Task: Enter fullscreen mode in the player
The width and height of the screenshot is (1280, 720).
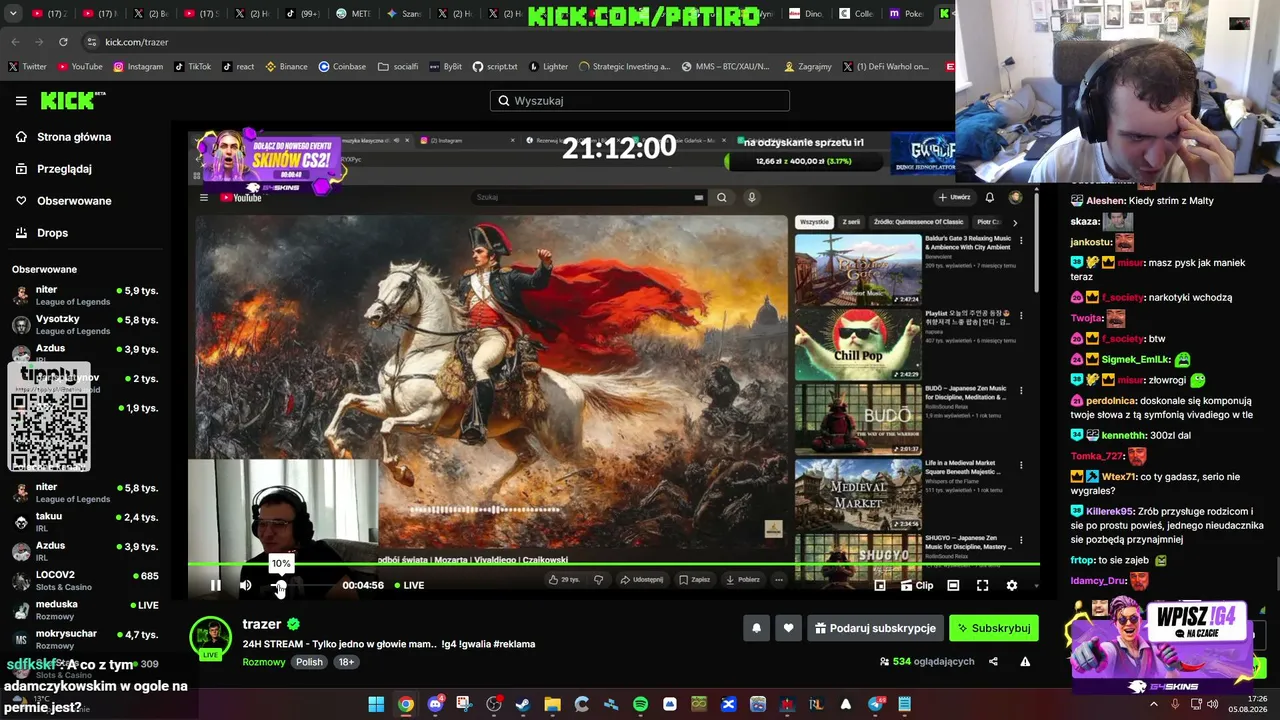Action: (x=982, y=585)
